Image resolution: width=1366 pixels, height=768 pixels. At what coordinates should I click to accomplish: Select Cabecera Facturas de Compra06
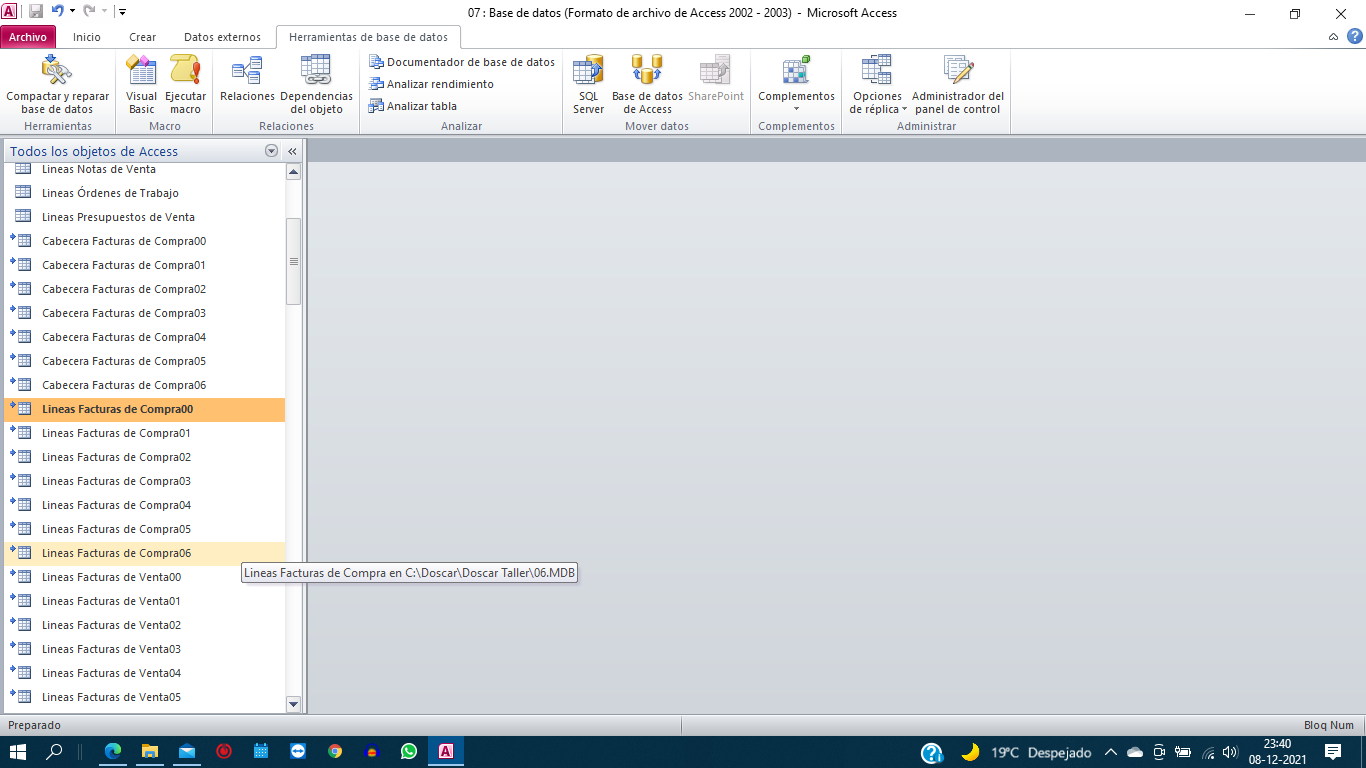pos(144,385)
